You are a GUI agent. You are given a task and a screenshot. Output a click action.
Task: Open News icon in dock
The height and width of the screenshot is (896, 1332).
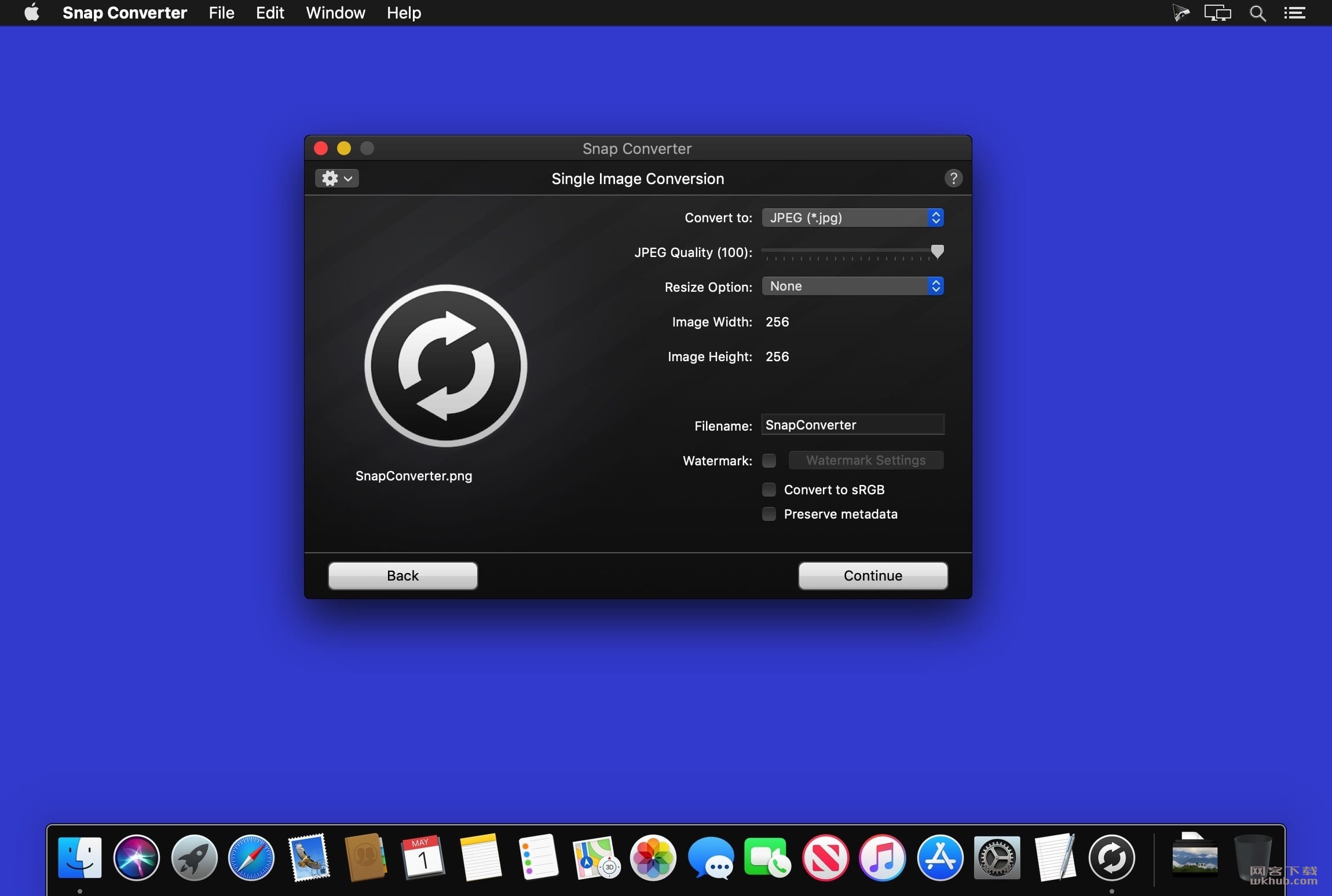coord(825,857)
